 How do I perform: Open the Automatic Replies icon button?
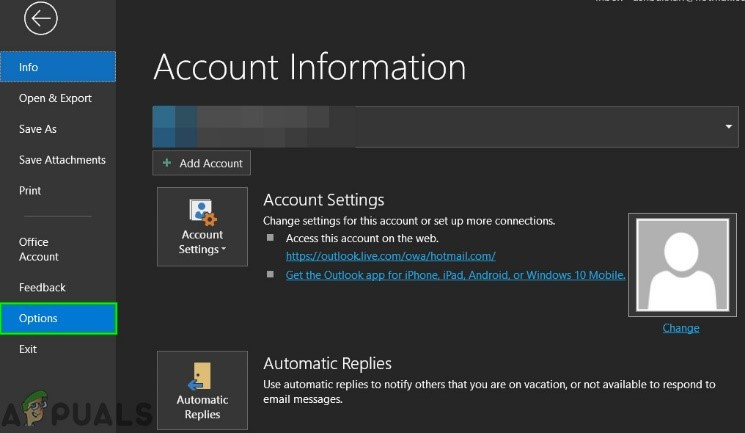click(x=202, y=390)
